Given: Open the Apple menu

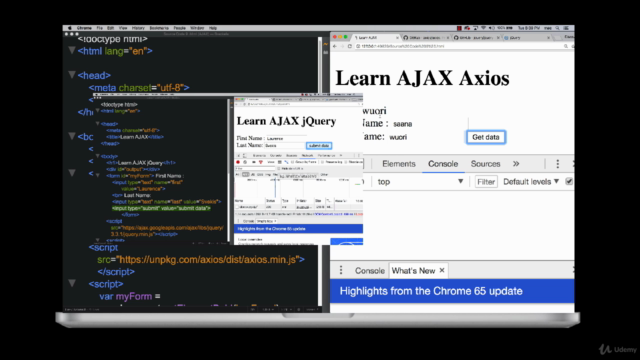Looking at the screenshot, I should coord(69,28).
